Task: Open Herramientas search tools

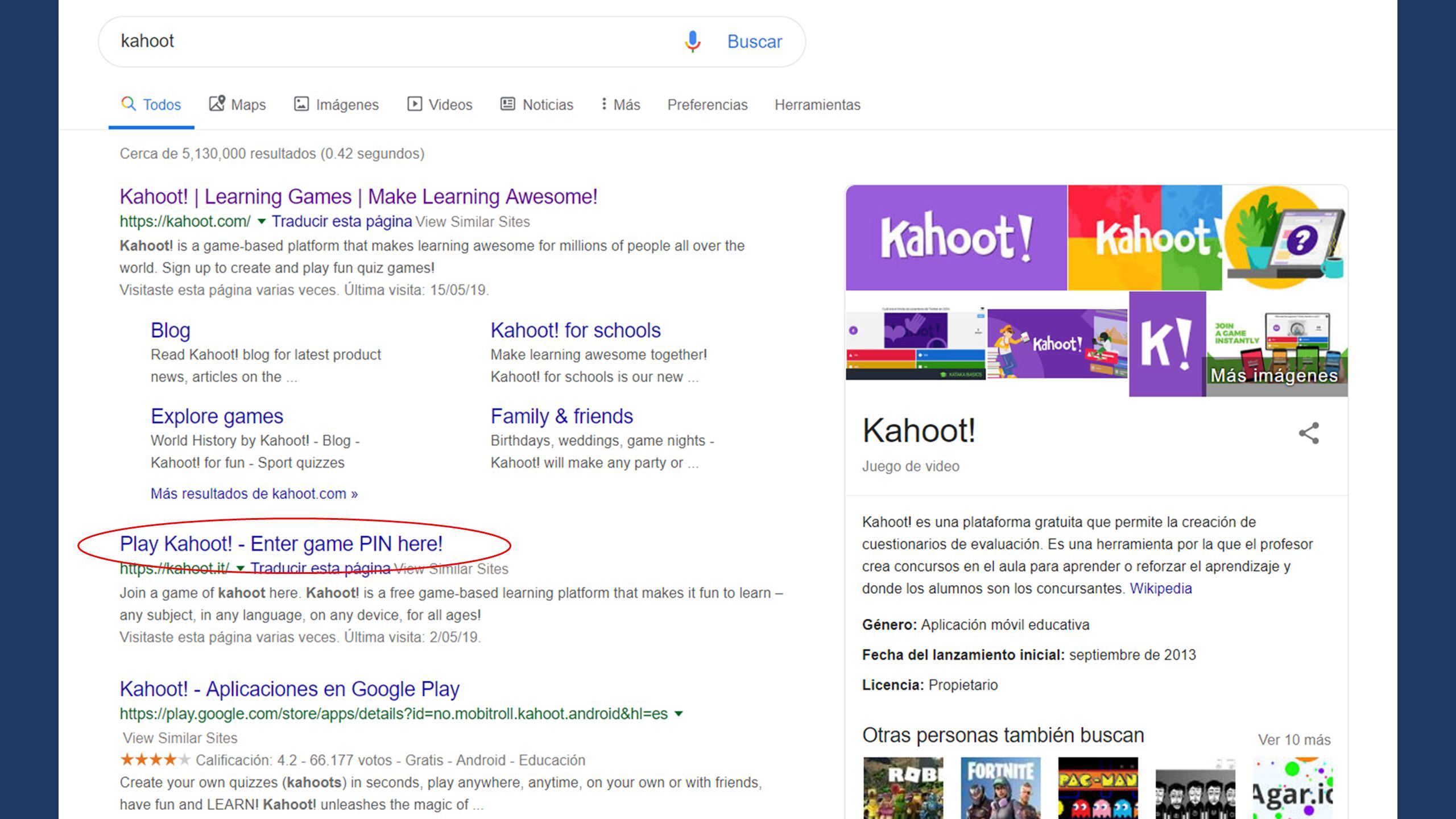Action: [x=817, y=105]
